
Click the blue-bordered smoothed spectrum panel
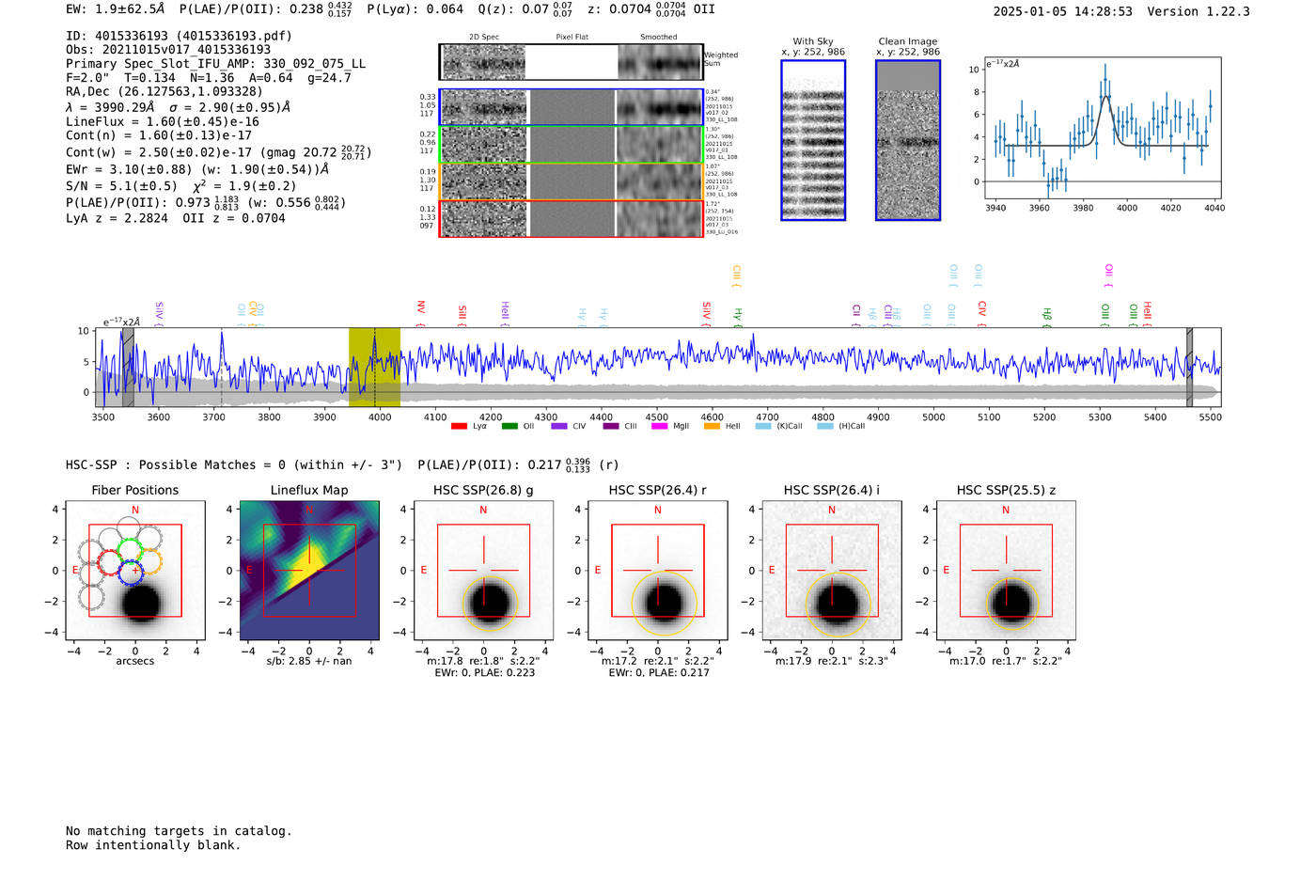coord(659,107)
